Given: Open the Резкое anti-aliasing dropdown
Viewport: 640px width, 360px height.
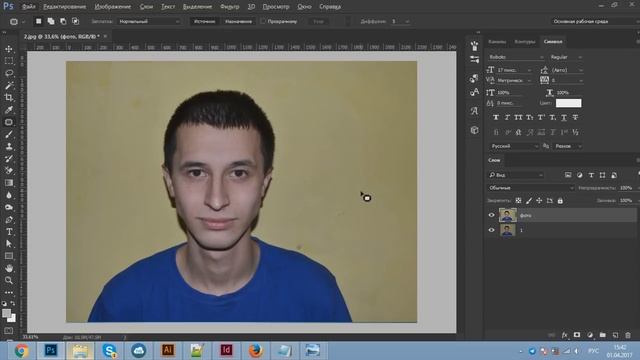Looking at the screenshot, I should click(x=568, y=146).
